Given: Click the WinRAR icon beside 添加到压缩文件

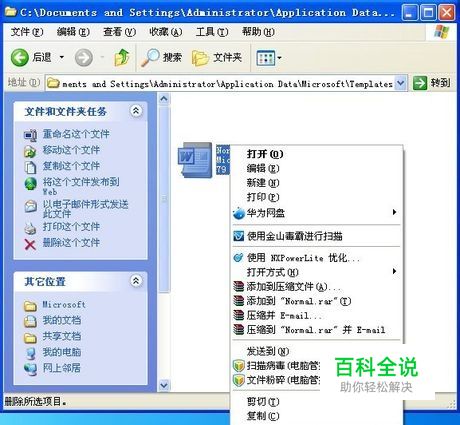Looking at the screenshot, I should point(239,286).
